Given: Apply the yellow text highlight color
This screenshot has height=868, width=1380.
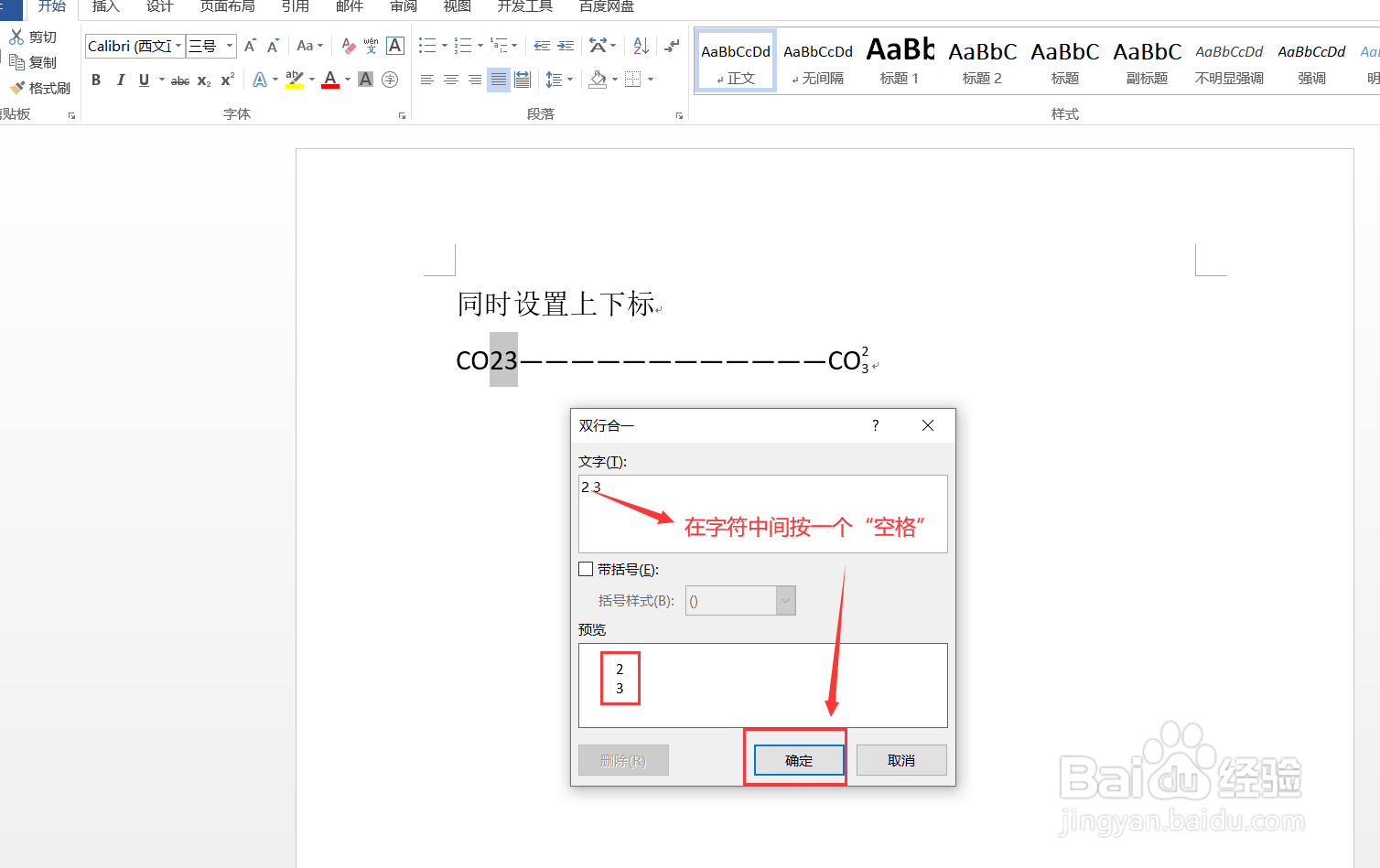Looking at the screenshot, I should (x=295, y=80).
